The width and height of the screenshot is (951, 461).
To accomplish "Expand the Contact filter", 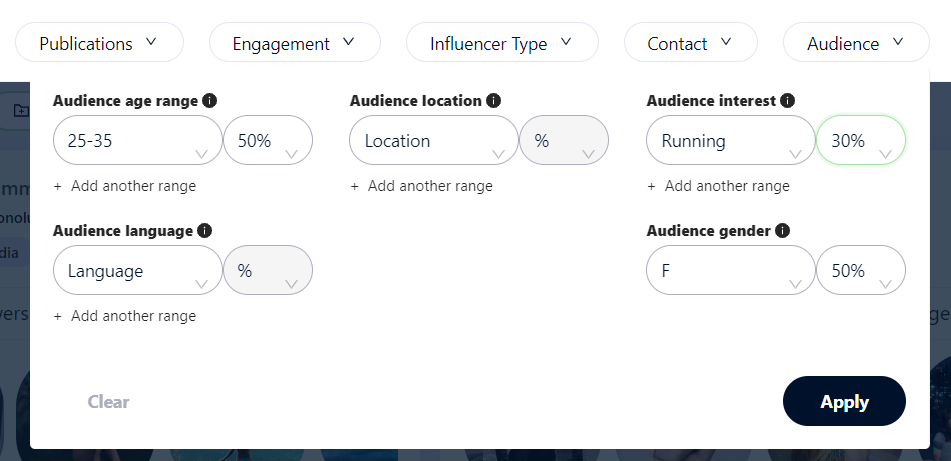I will pyautogui.click(x=690, y=43).
